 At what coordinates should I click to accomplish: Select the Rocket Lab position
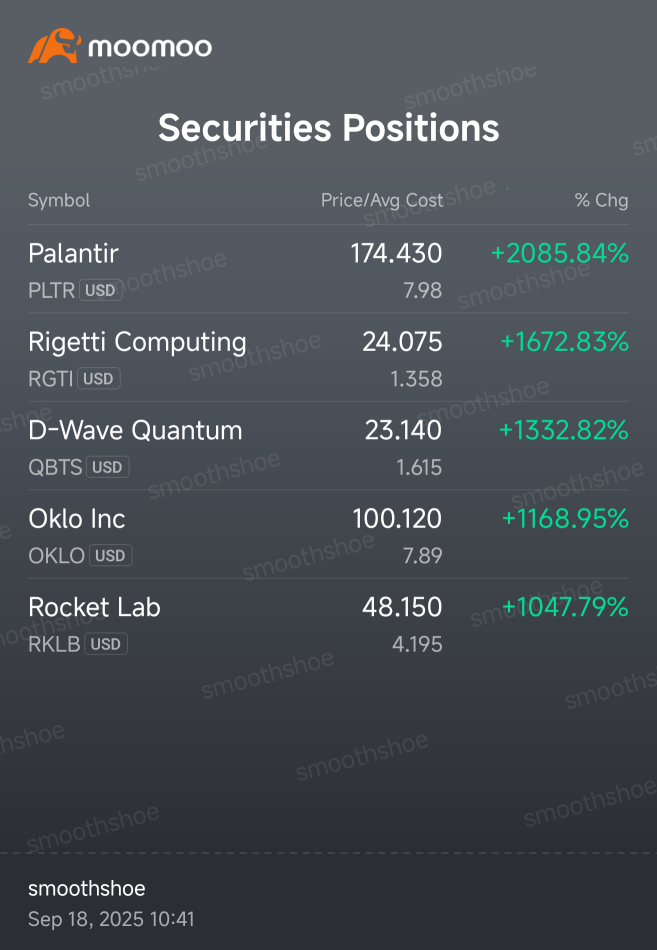point(94,607)
